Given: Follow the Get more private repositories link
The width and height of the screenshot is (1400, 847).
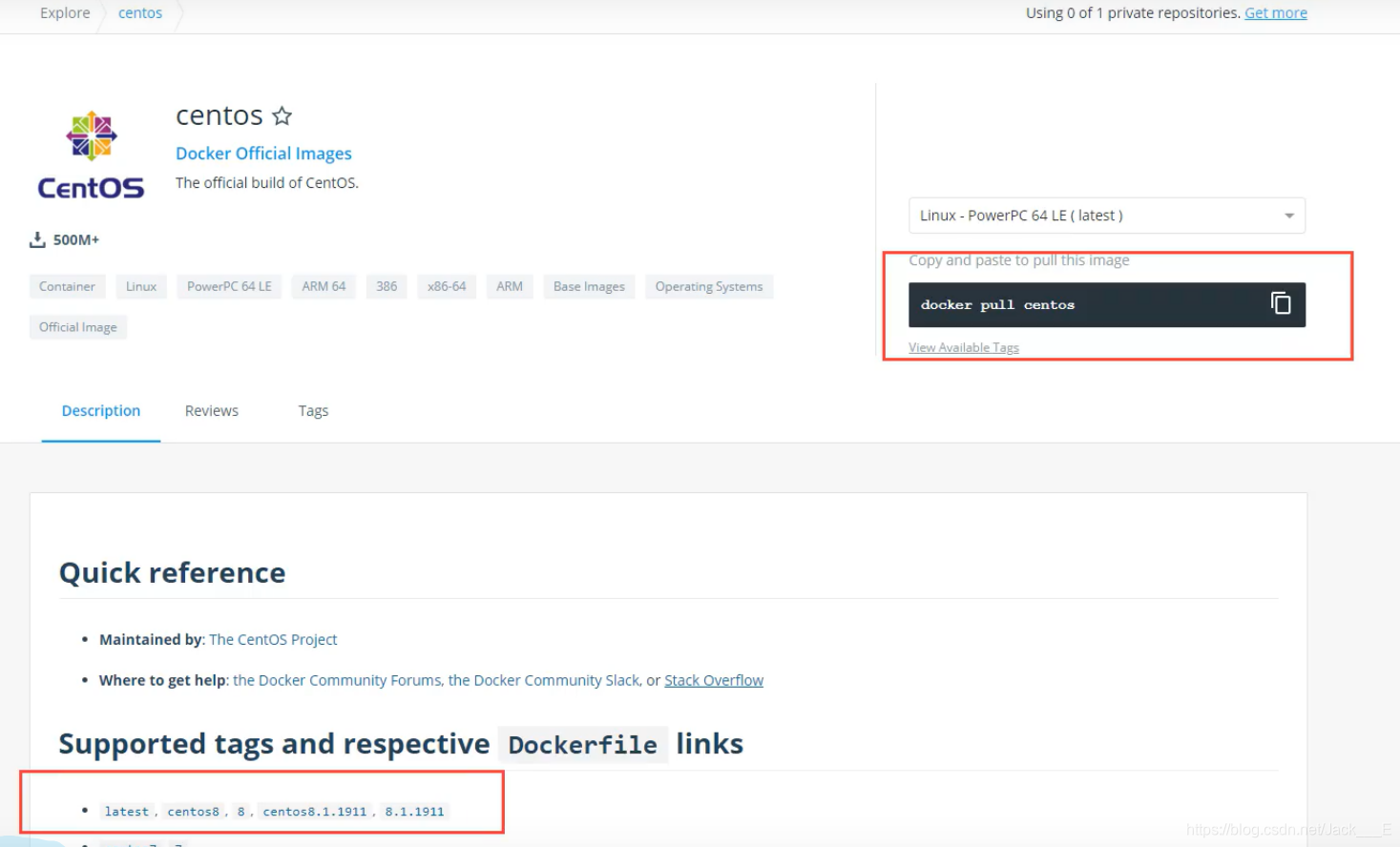Looking at the screenshot, I should coord(1276,12).
